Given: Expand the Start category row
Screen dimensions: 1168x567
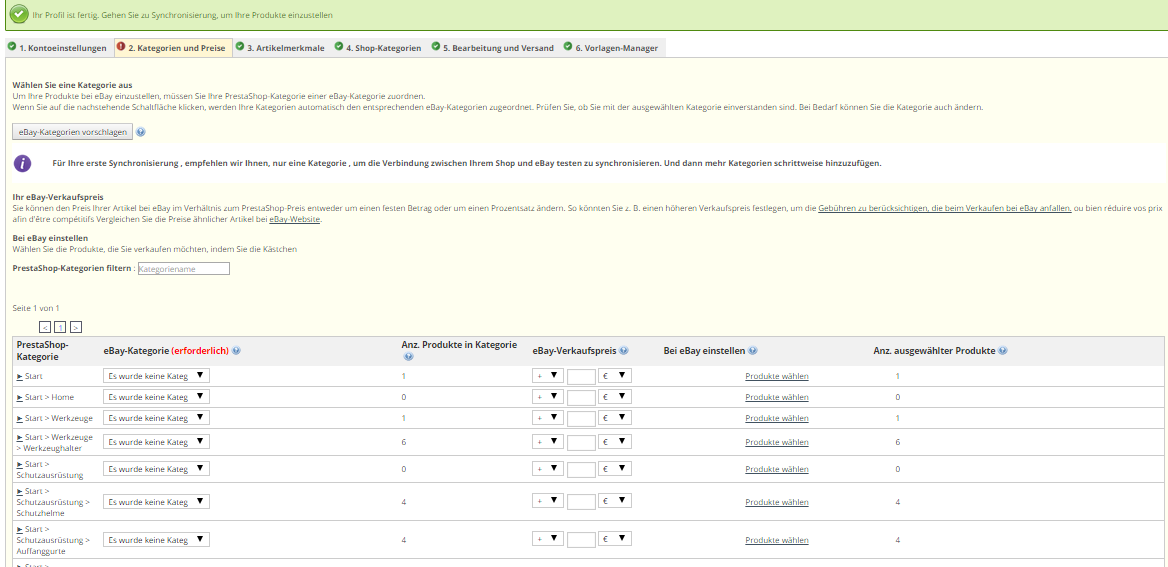Looking at the screenshot, I should click(x=19, y=376).
